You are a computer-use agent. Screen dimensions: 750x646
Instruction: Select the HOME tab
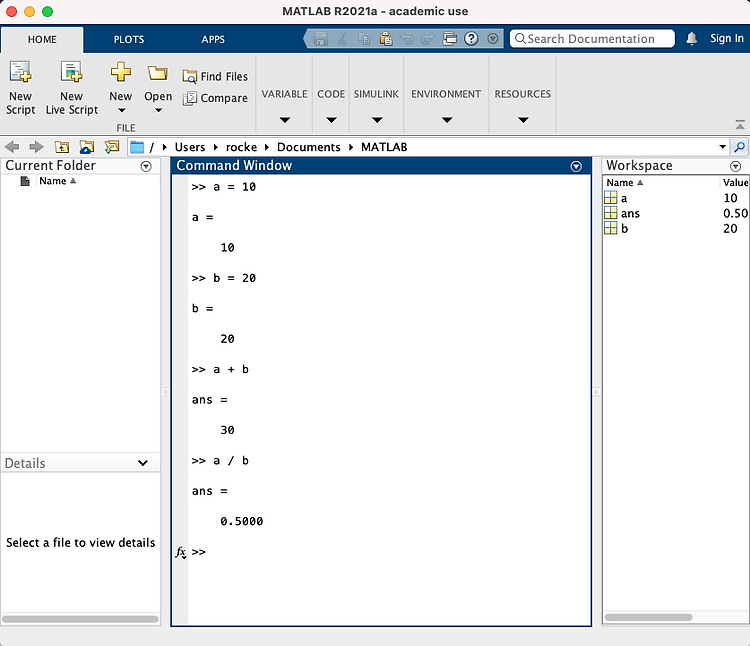(42, 39)
